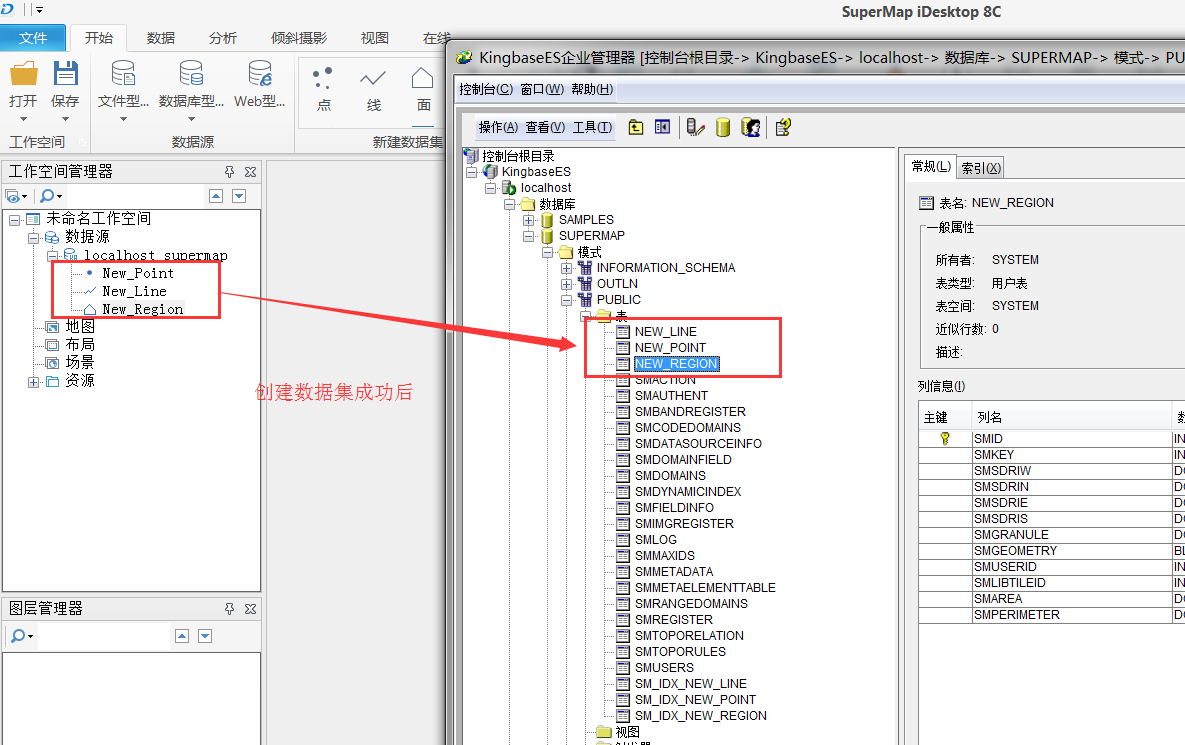Select the NEW_LINE table
This screenshot has width=1185, height=745.
(666, 332)
